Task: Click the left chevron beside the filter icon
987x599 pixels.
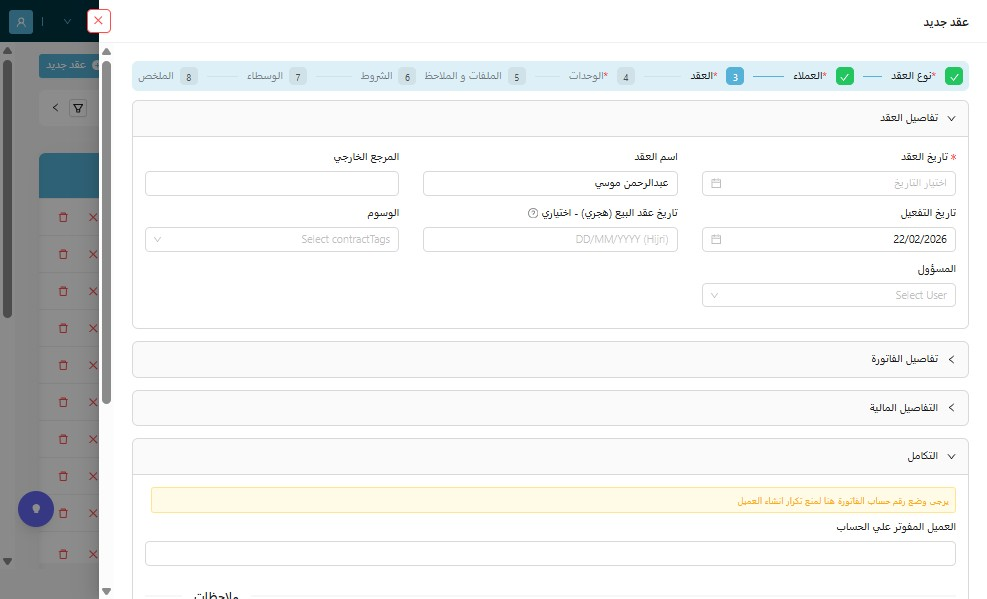Action: [x=55, y=108]
